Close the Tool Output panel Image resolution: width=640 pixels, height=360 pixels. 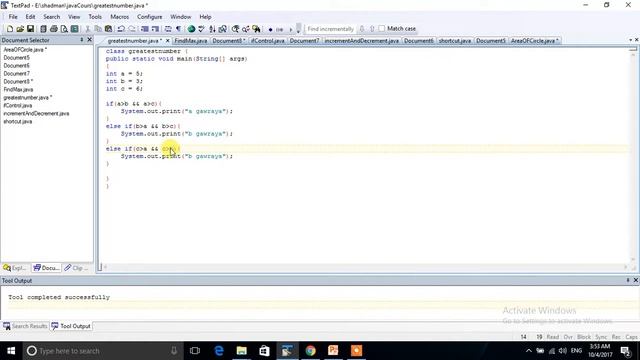pyautogui.click(x=636, y=280)
